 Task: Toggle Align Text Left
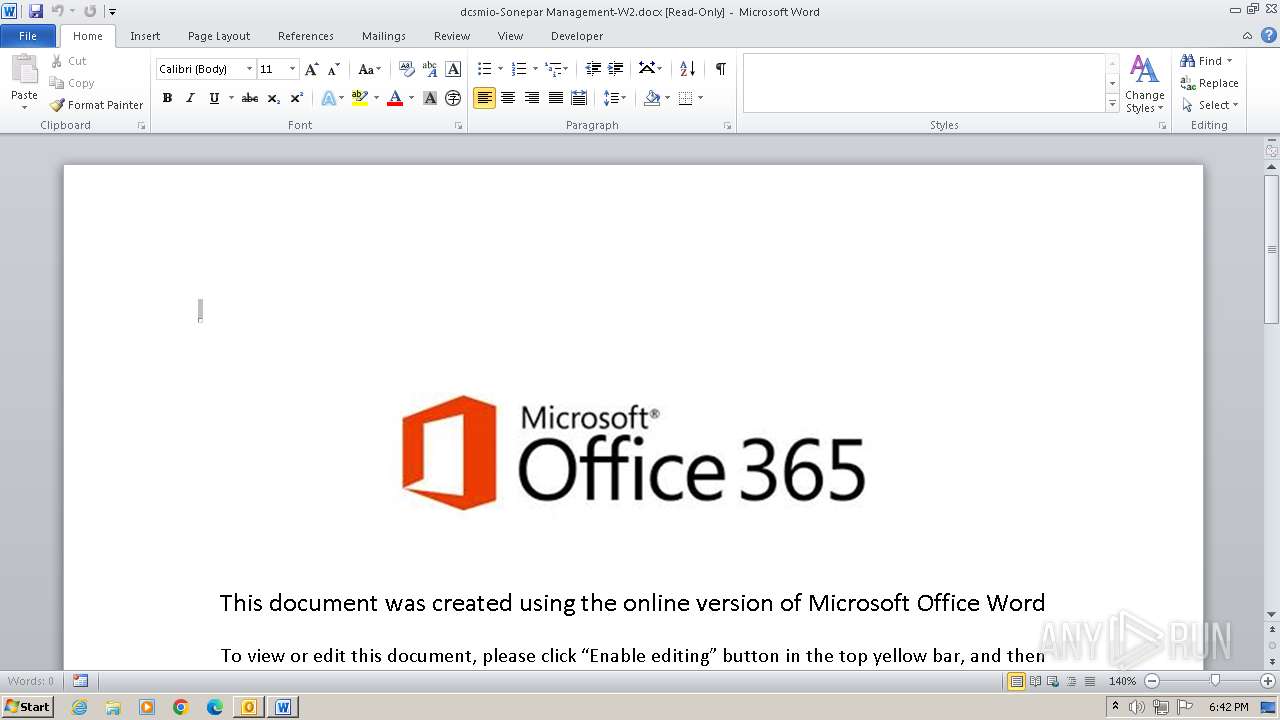point(484,98)
